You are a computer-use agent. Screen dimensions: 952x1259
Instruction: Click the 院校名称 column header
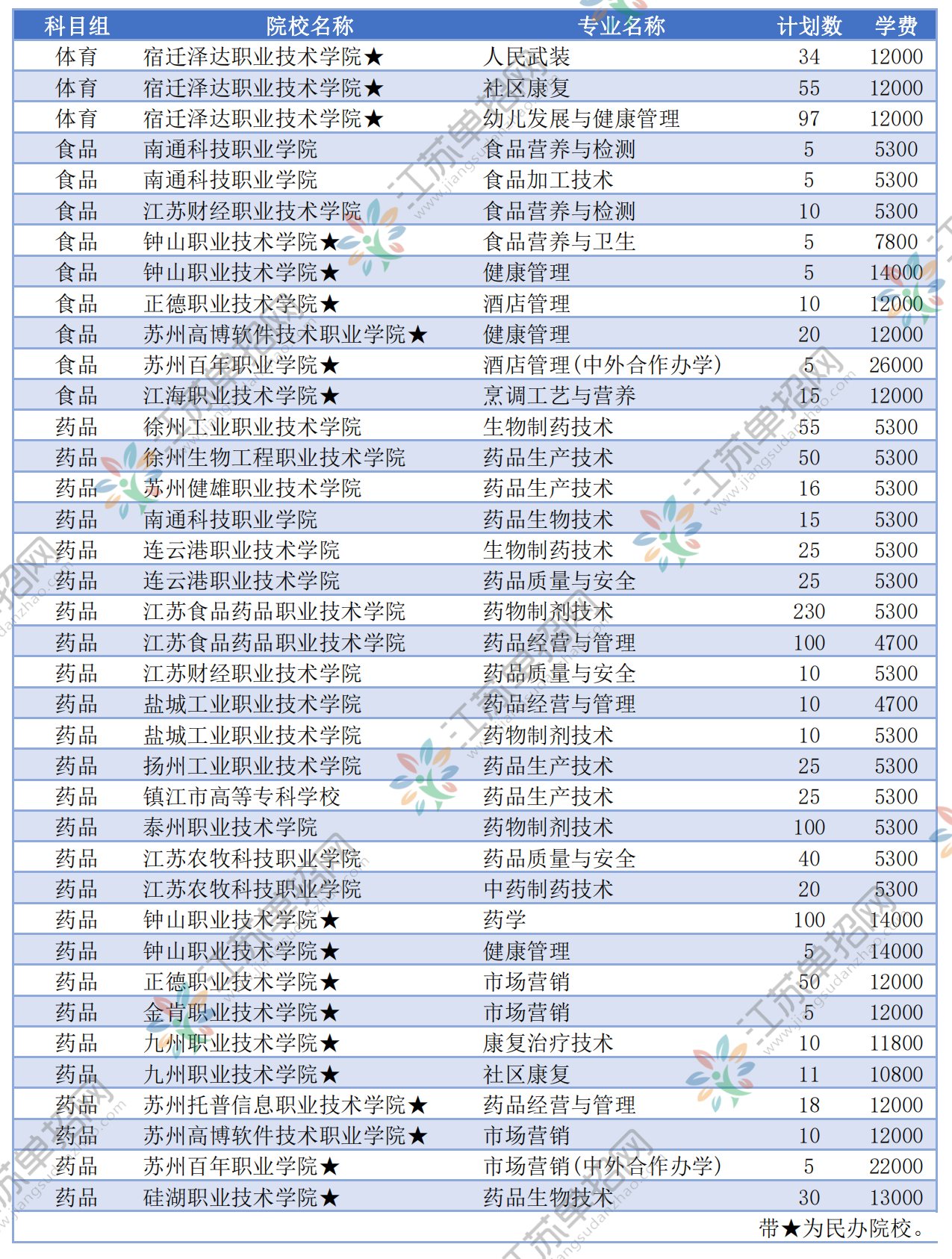point(310,26)
